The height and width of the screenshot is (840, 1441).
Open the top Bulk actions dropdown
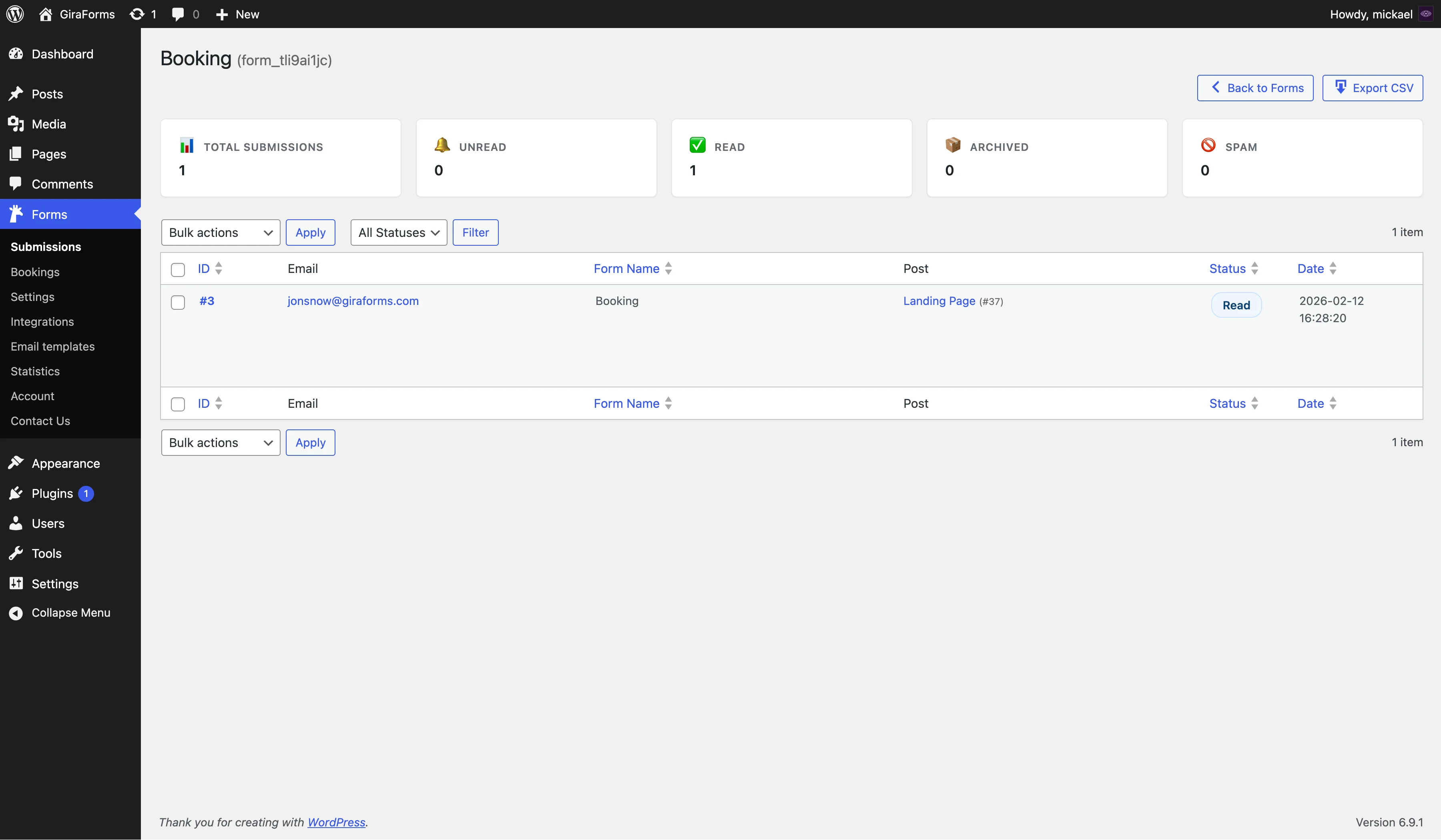pos(220,232)
